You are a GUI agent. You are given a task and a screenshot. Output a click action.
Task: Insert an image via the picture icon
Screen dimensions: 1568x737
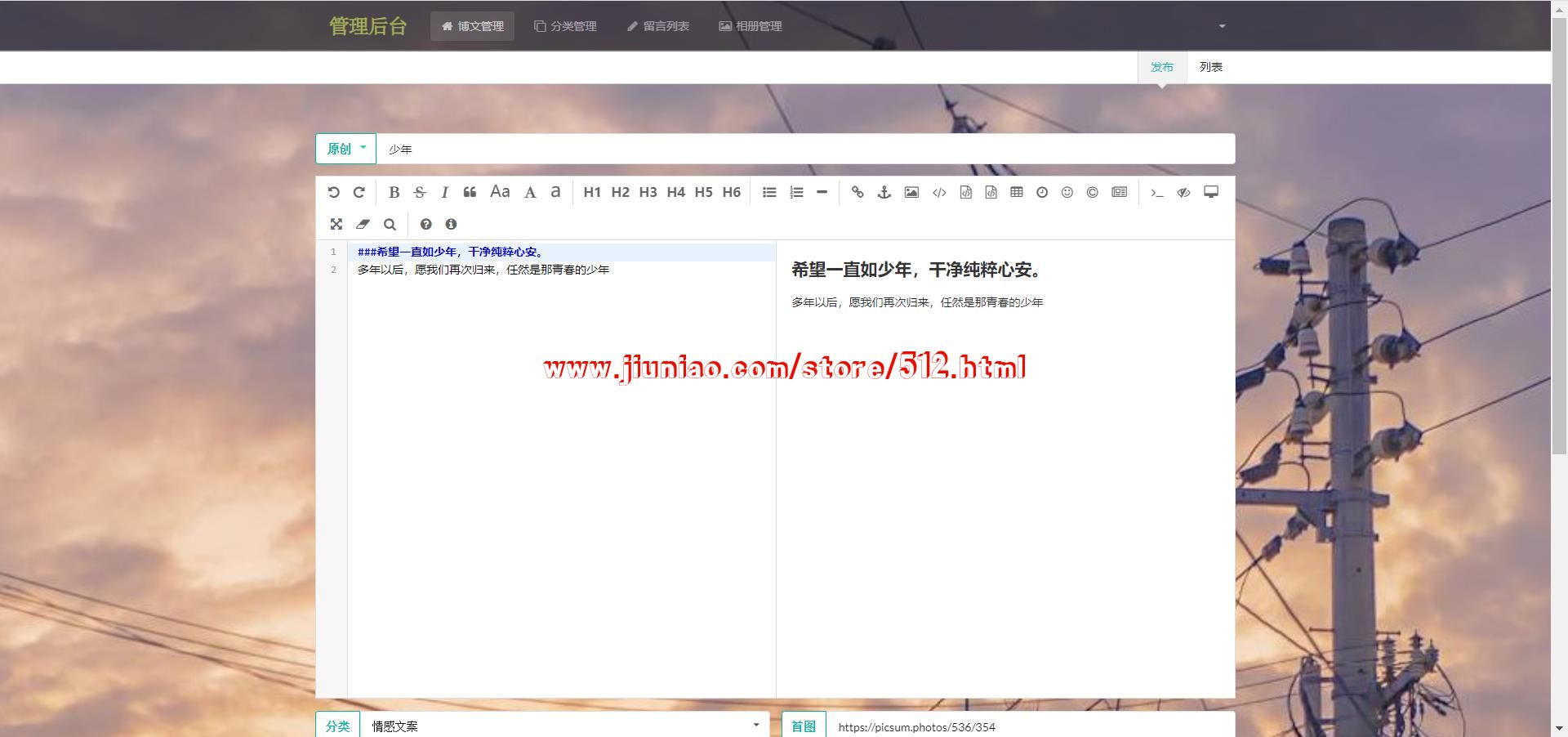[x=911, y=192]
